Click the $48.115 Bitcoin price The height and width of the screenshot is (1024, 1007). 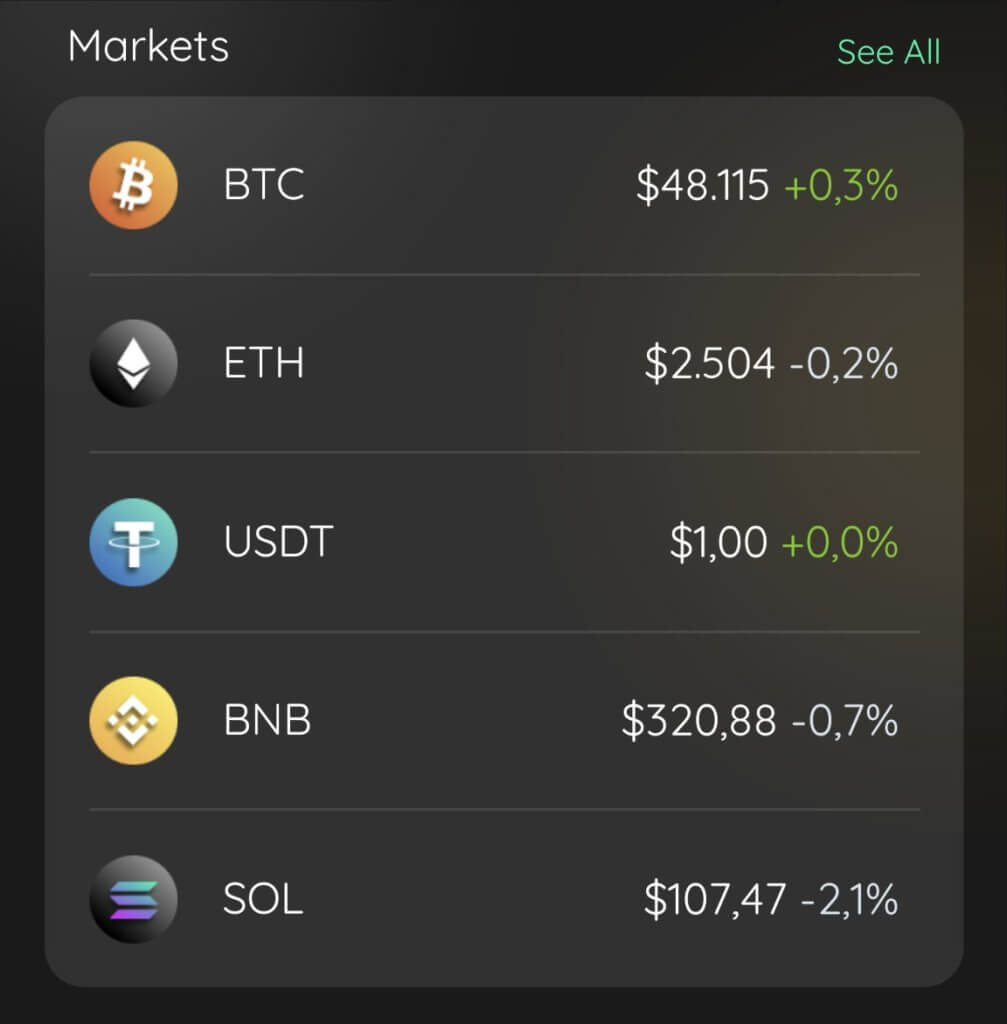click(x=703, y=185)
